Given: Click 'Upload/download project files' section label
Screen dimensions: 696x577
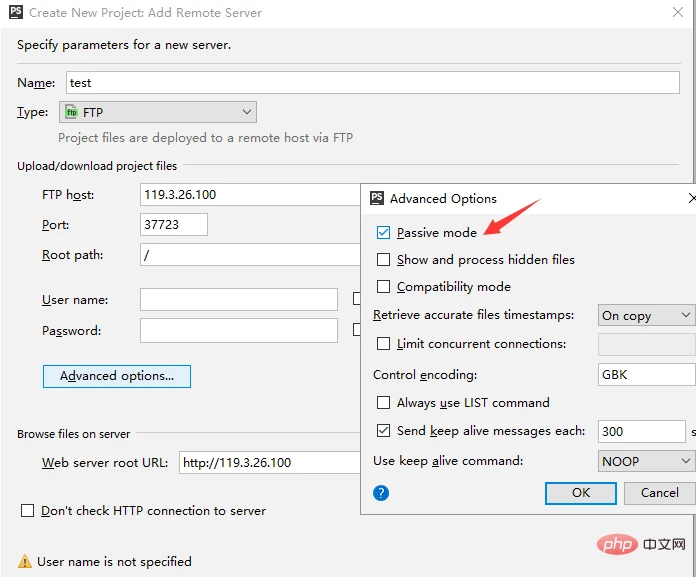Looking at the screenshot, I should coord(97,166).
